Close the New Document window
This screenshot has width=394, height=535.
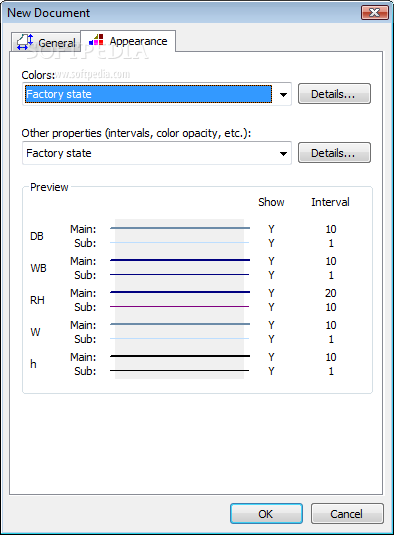(375, 13)
